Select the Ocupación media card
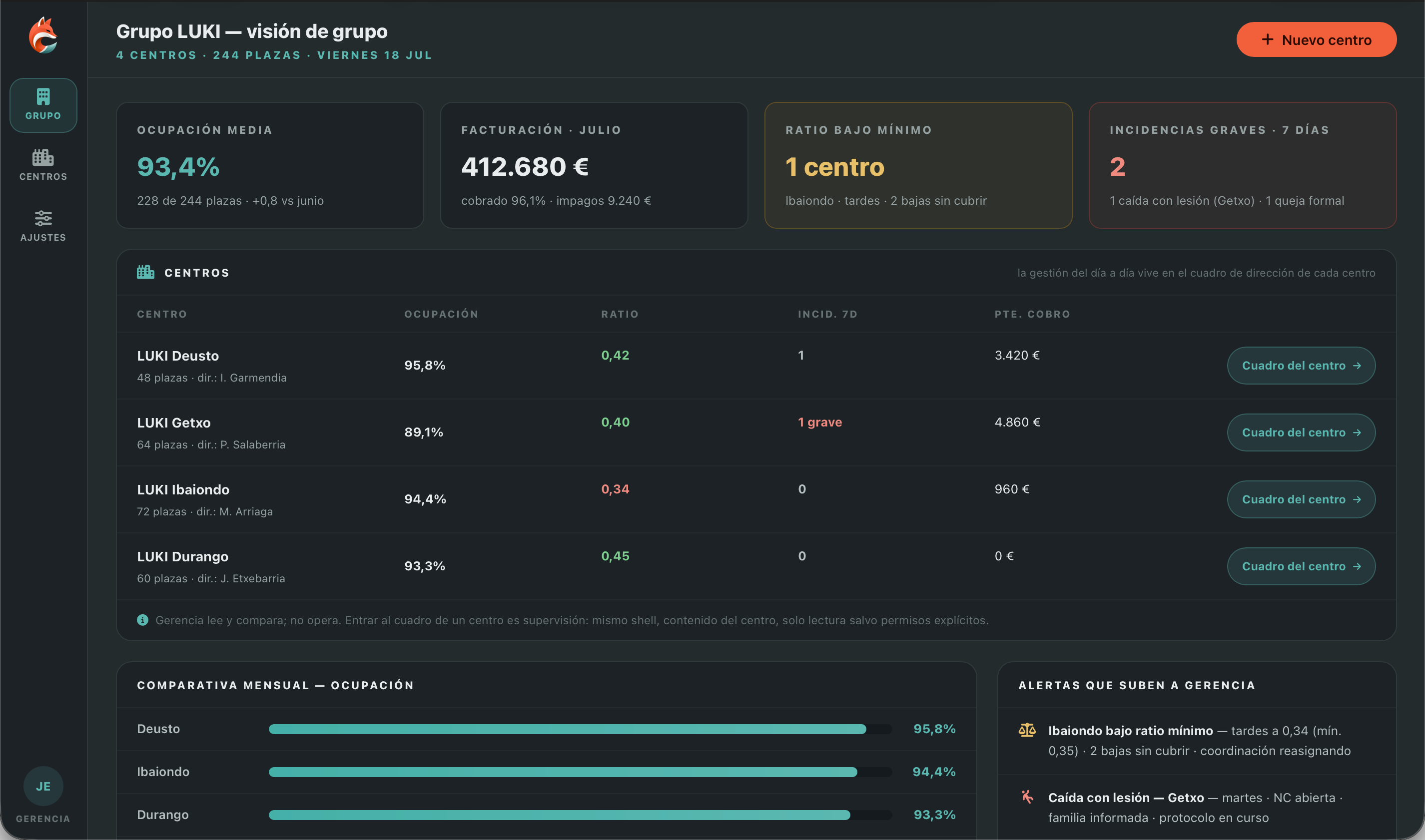This screenshot has height=840, width=1425. tap(270, 165)
